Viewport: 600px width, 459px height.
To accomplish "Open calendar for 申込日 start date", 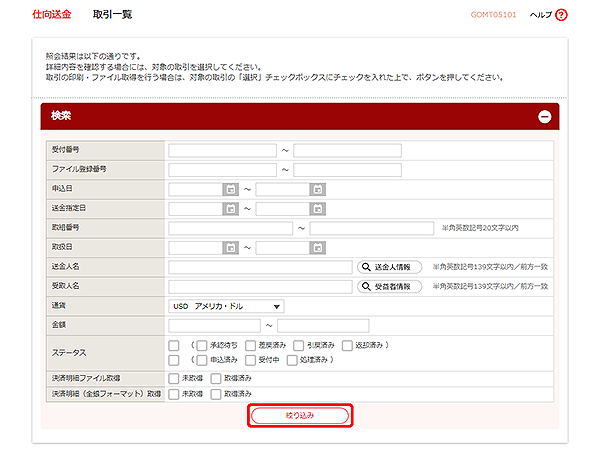I will [x=230, y=189].
